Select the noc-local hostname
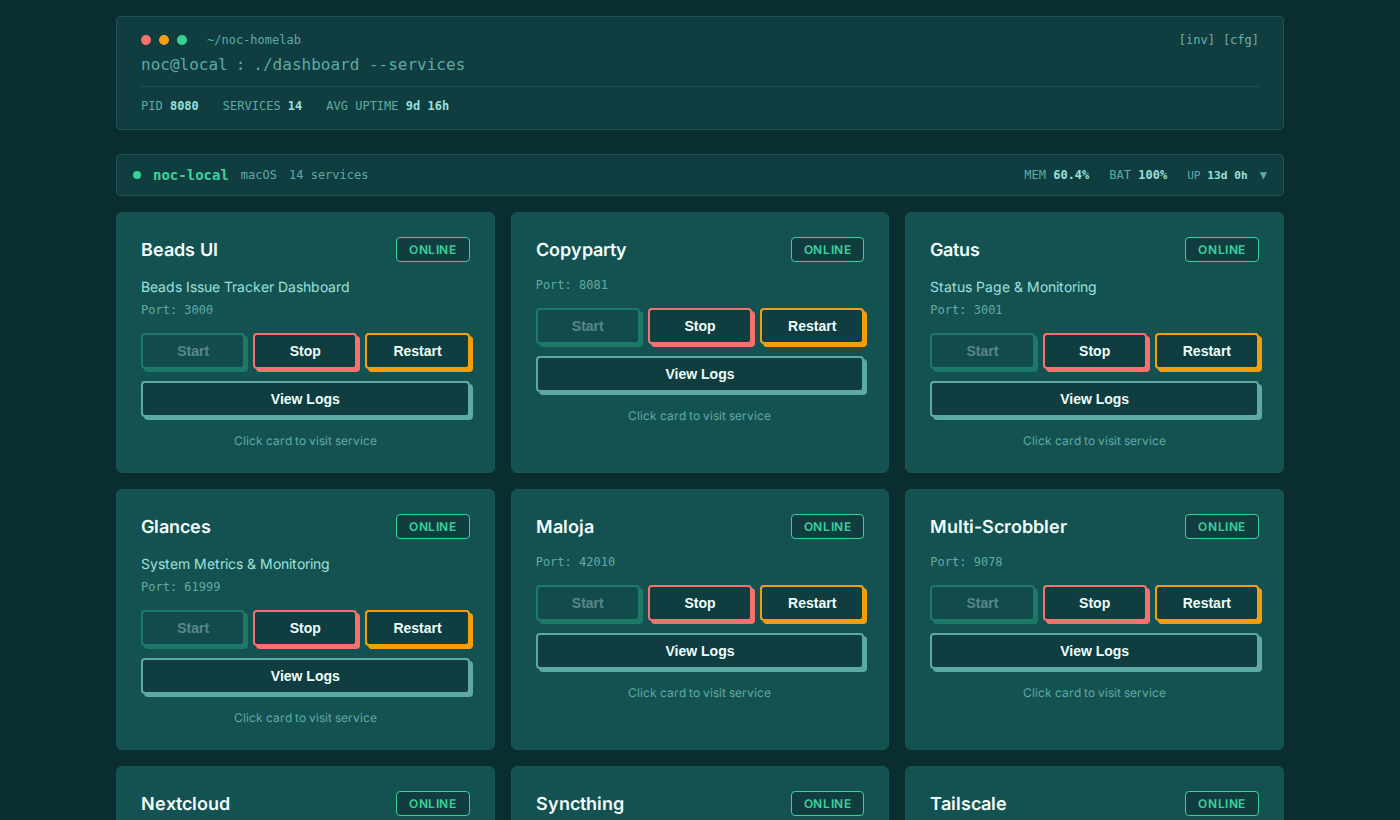Image resolution: width=1400 pixels, height=820 pixels. (190, 174)
